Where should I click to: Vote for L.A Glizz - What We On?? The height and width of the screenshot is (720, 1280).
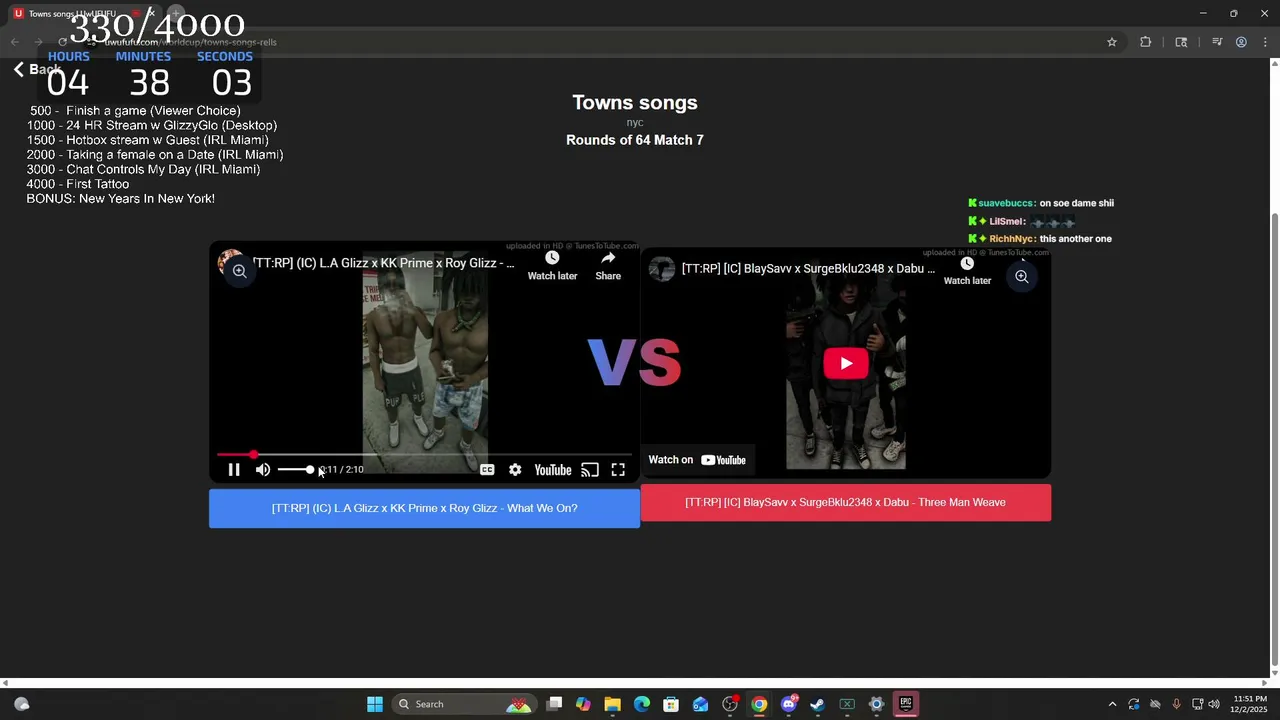pos(424,508)
